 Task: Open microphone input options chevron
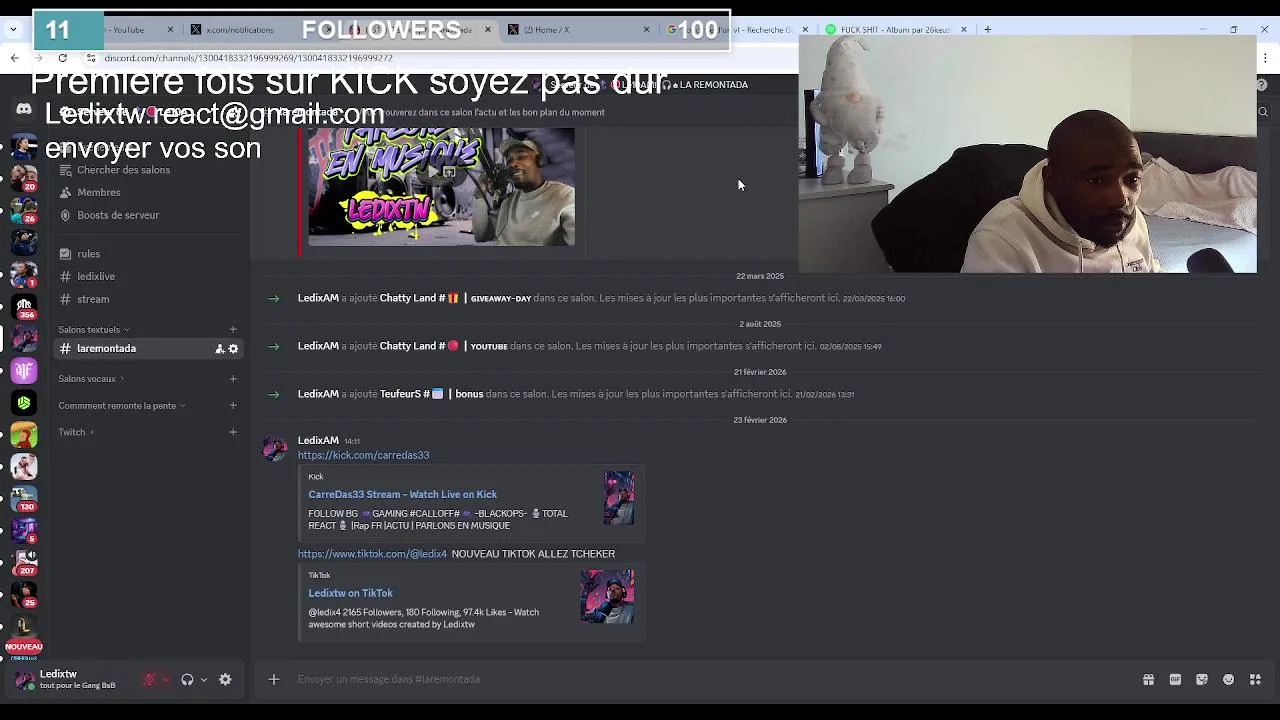(165, 680)
